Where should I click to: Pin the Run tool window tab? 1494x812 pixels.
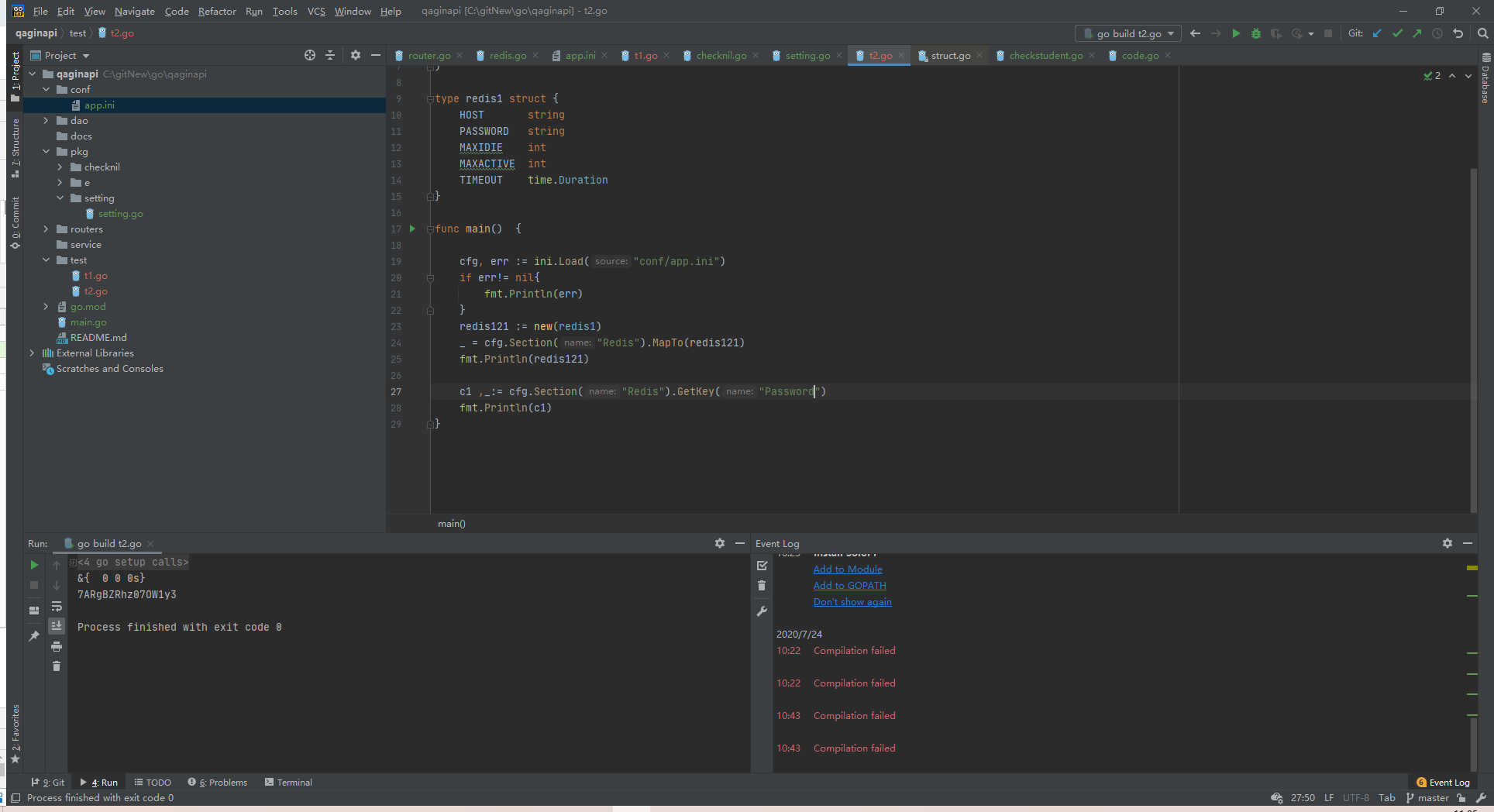click(x=34, y=635)
